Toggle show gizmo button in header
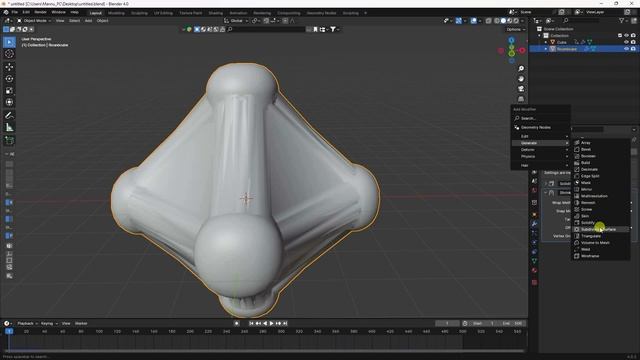The height and width of the screenshot is (360, 640). [459, 20]
